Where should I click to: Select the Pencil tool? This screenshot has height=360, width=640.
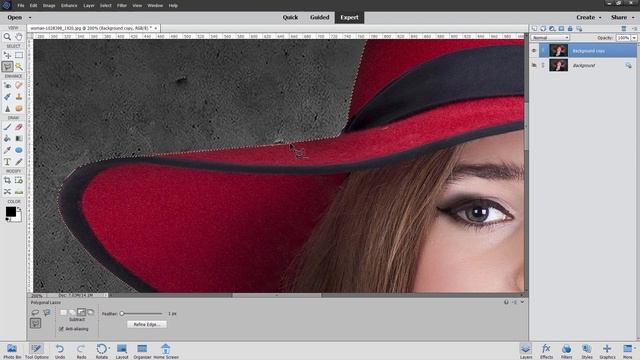pos(19,162)
